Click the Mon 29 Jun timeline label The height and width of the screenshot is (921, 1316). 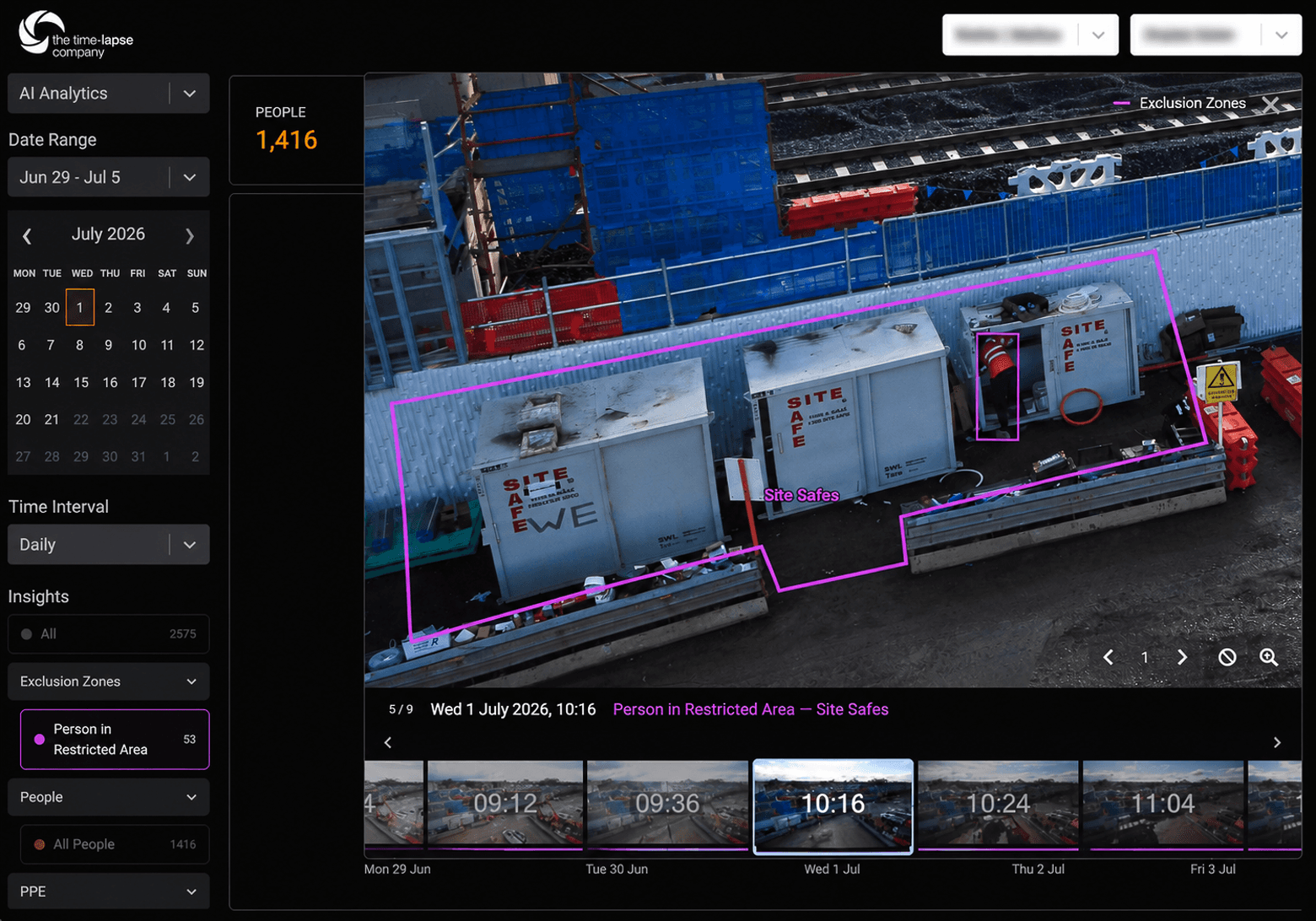click(397, 870)
